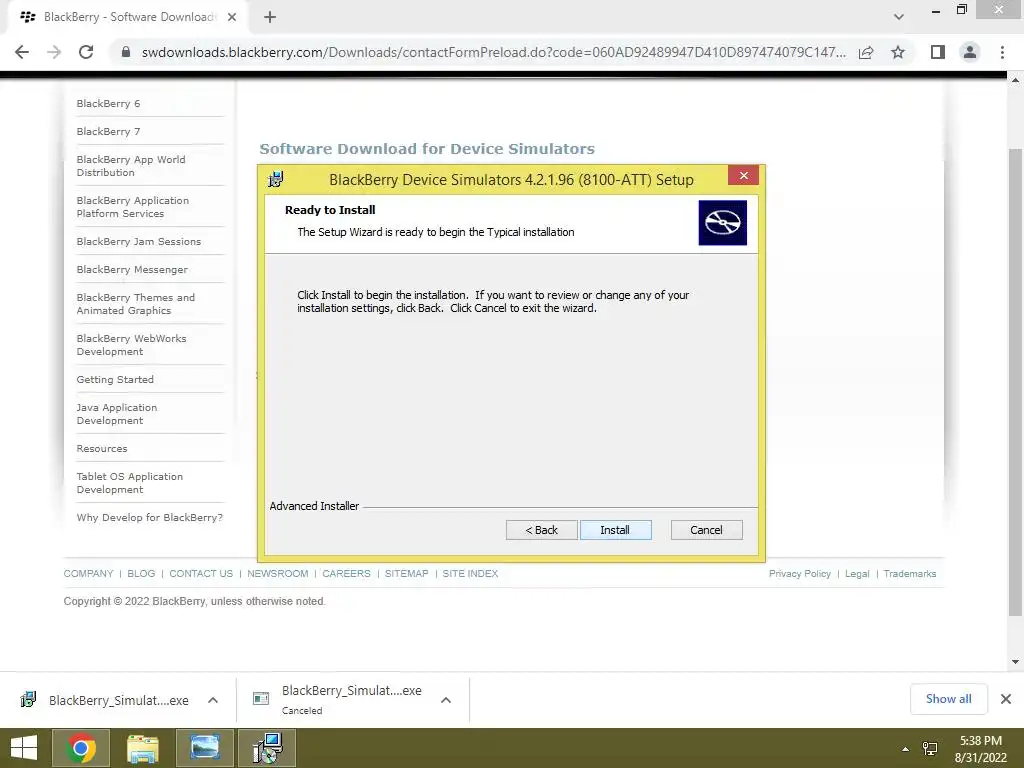
Task: Click the disc logo in Setup header
Action: pos(722,223)
